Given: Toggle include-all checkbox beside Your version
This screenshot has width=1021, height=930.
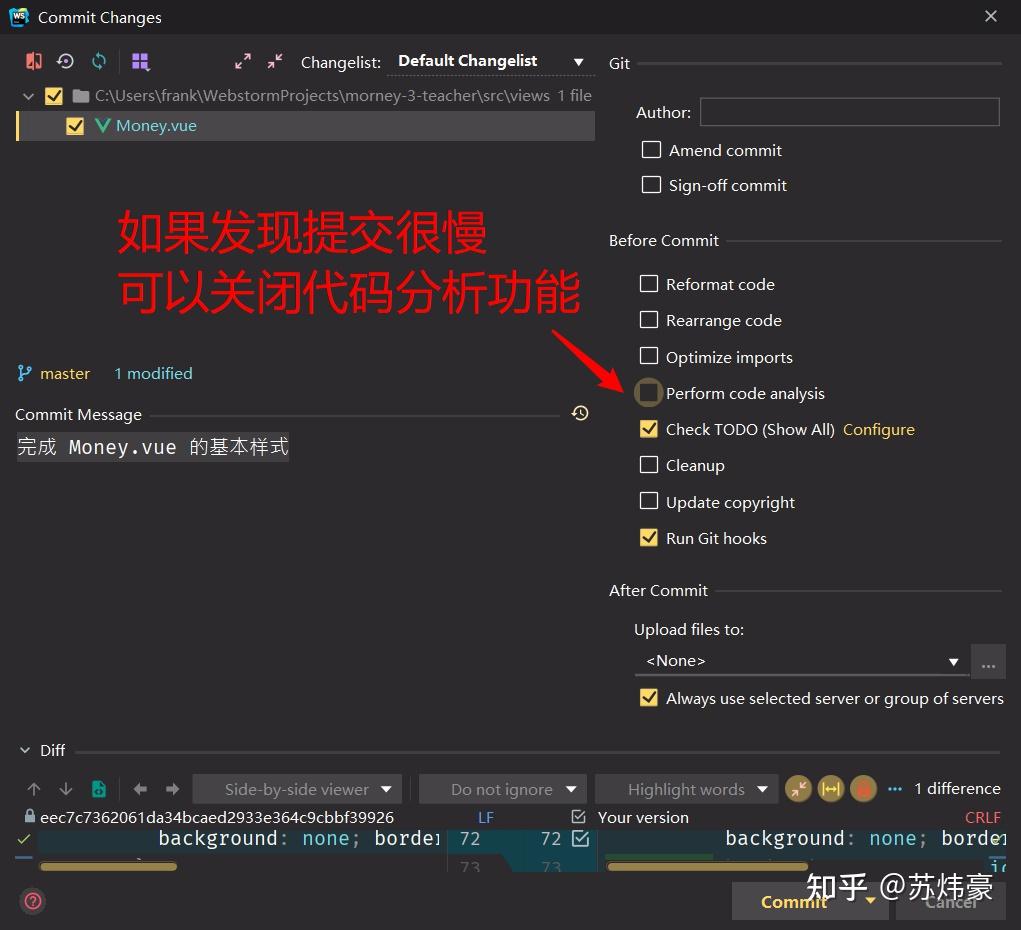Looking at the screenshot, I should point(578,817).
